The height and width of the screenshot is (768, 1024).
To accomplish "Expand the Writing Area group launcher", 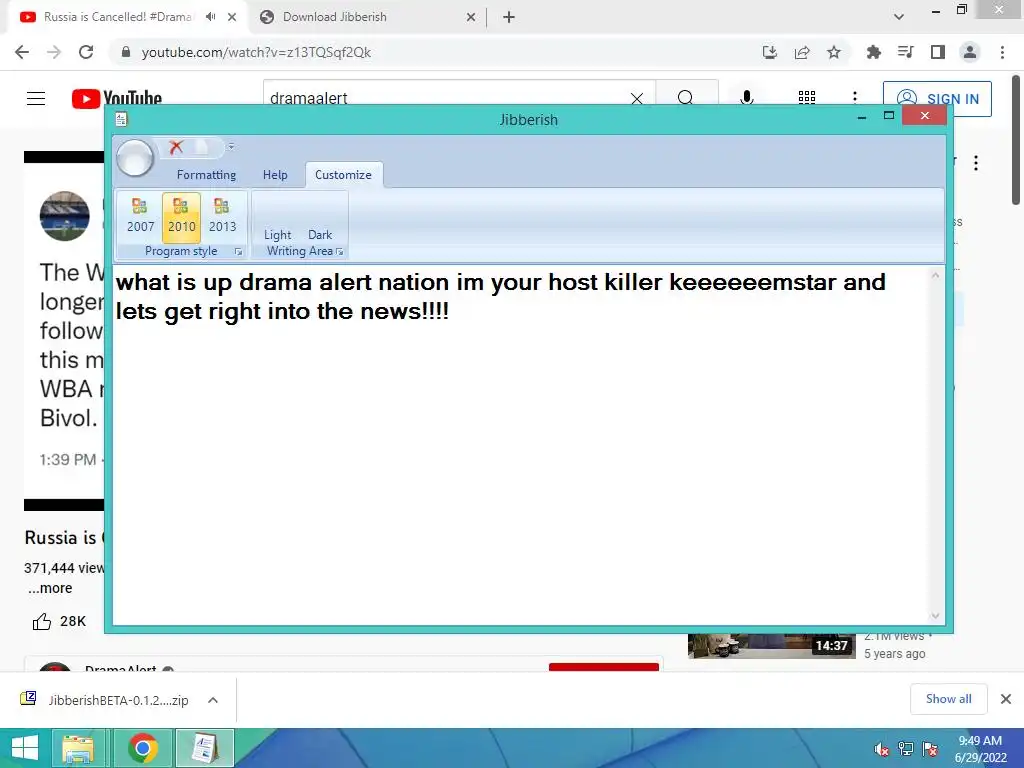I will (x=340, y=251).
